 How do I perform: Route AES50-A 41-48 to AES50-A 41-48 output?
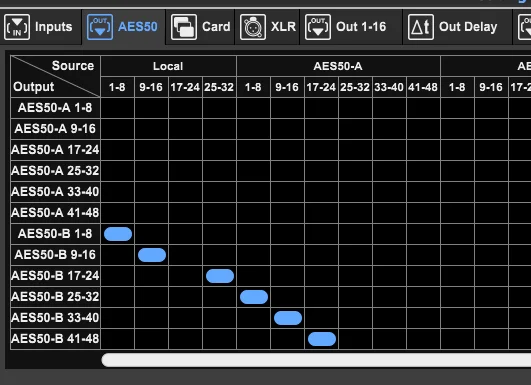(424, 213)
